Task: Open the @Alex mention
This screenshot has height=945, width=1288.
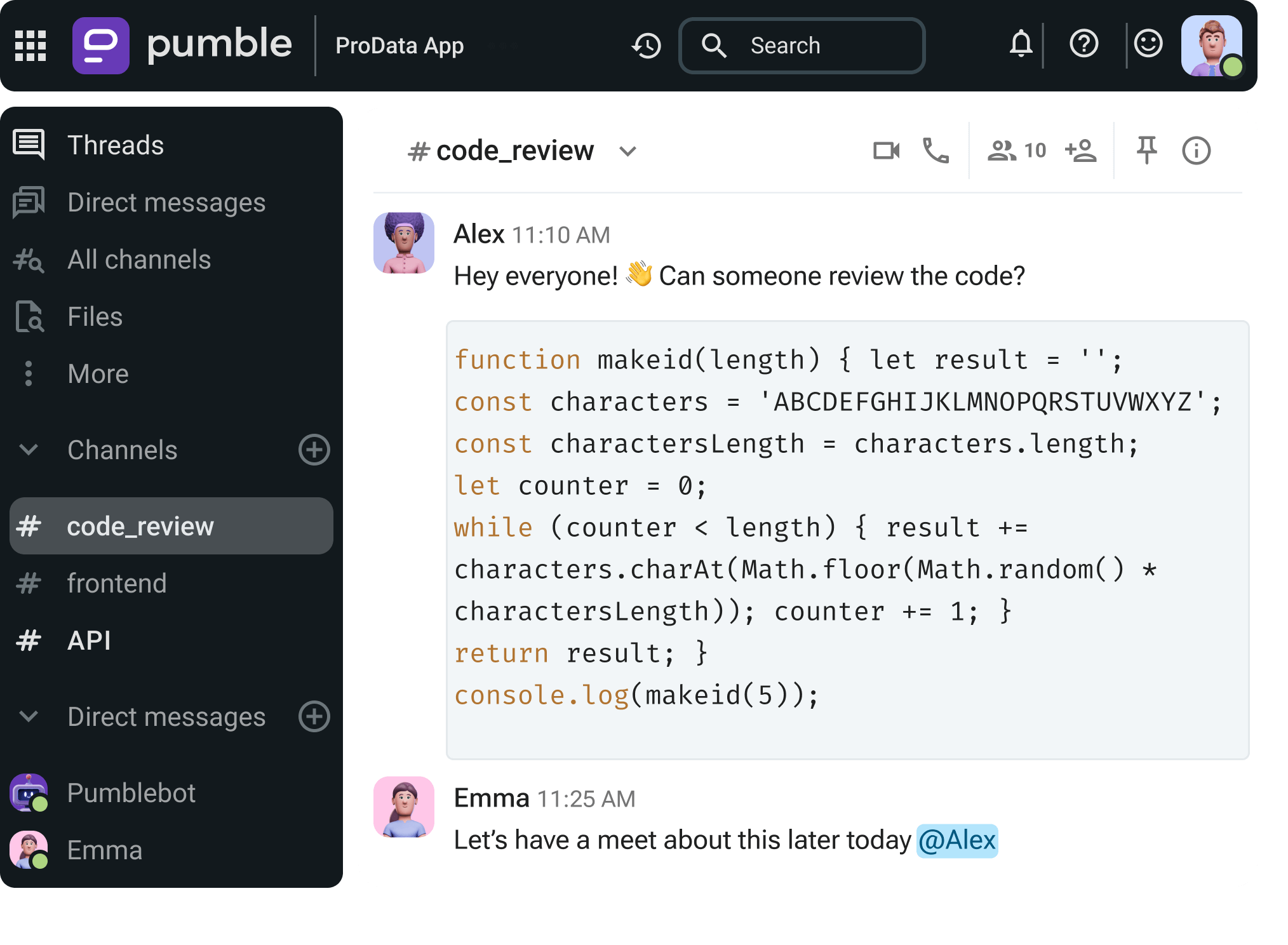Action: 956,840
